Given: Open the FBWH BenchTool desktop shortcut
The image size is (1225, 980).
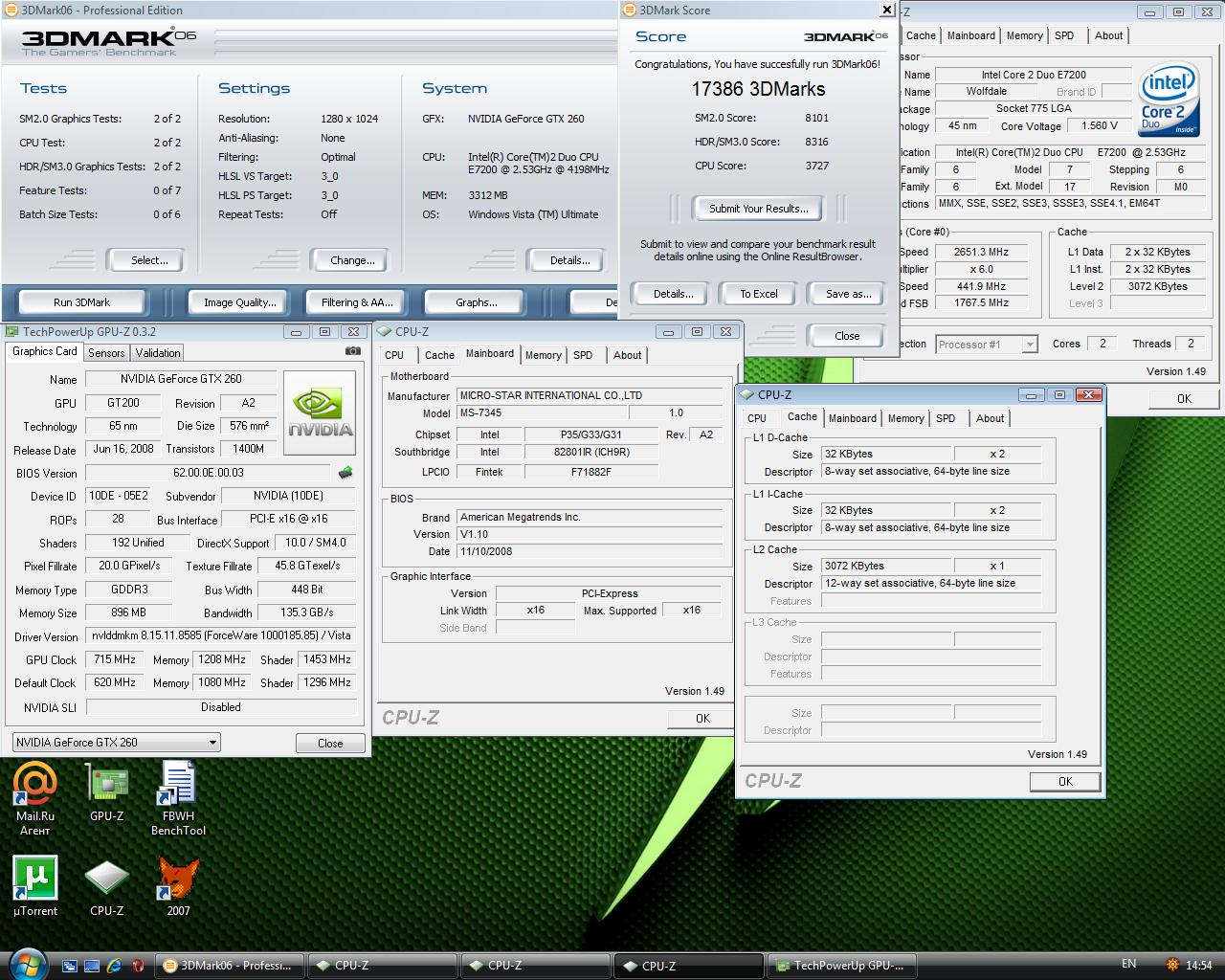Looking at the screenshot, I should tap(178, 798).
